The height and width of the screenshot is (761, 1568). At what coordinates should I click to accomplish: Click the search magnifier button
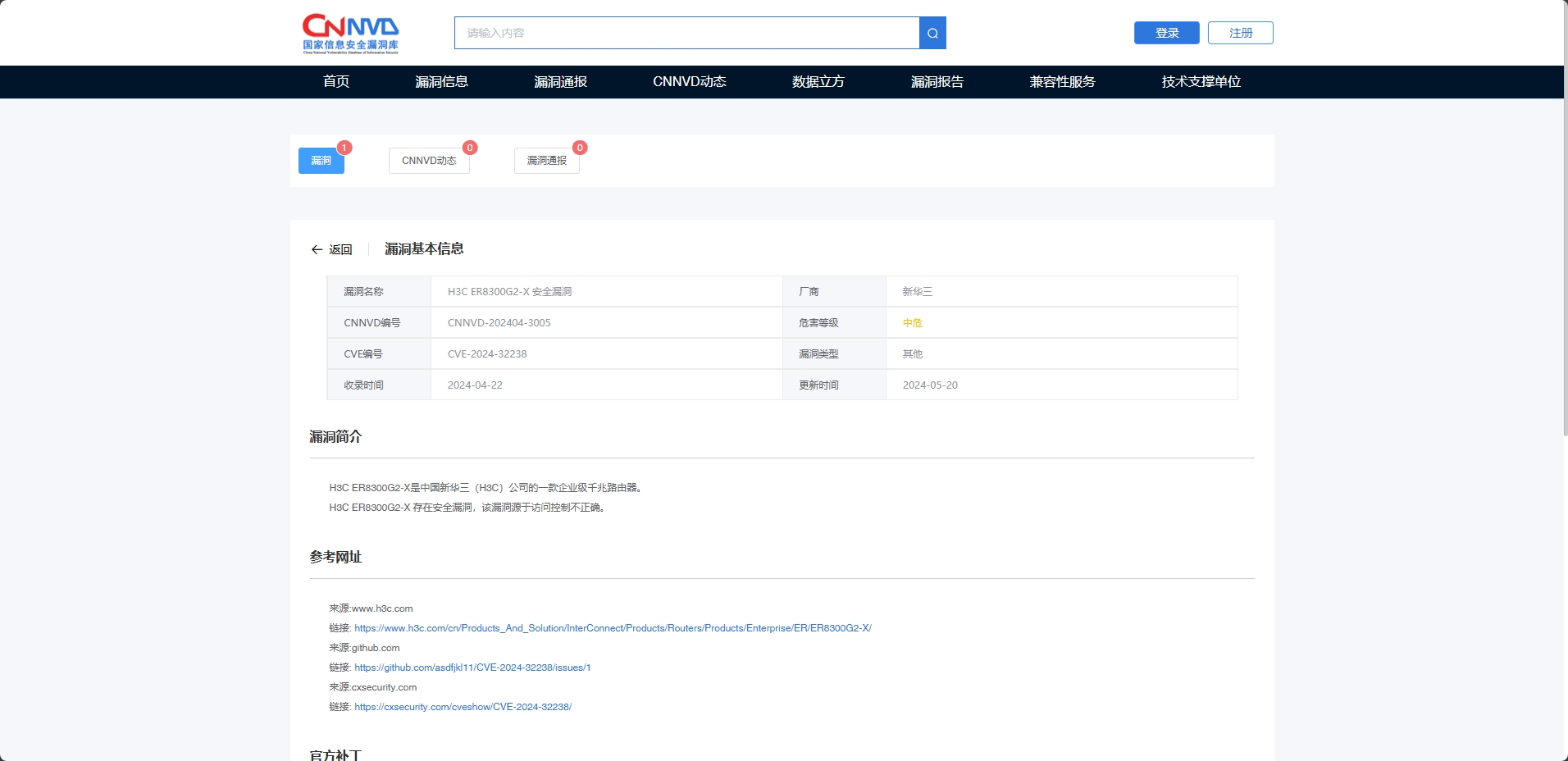(x=932, y=33)
